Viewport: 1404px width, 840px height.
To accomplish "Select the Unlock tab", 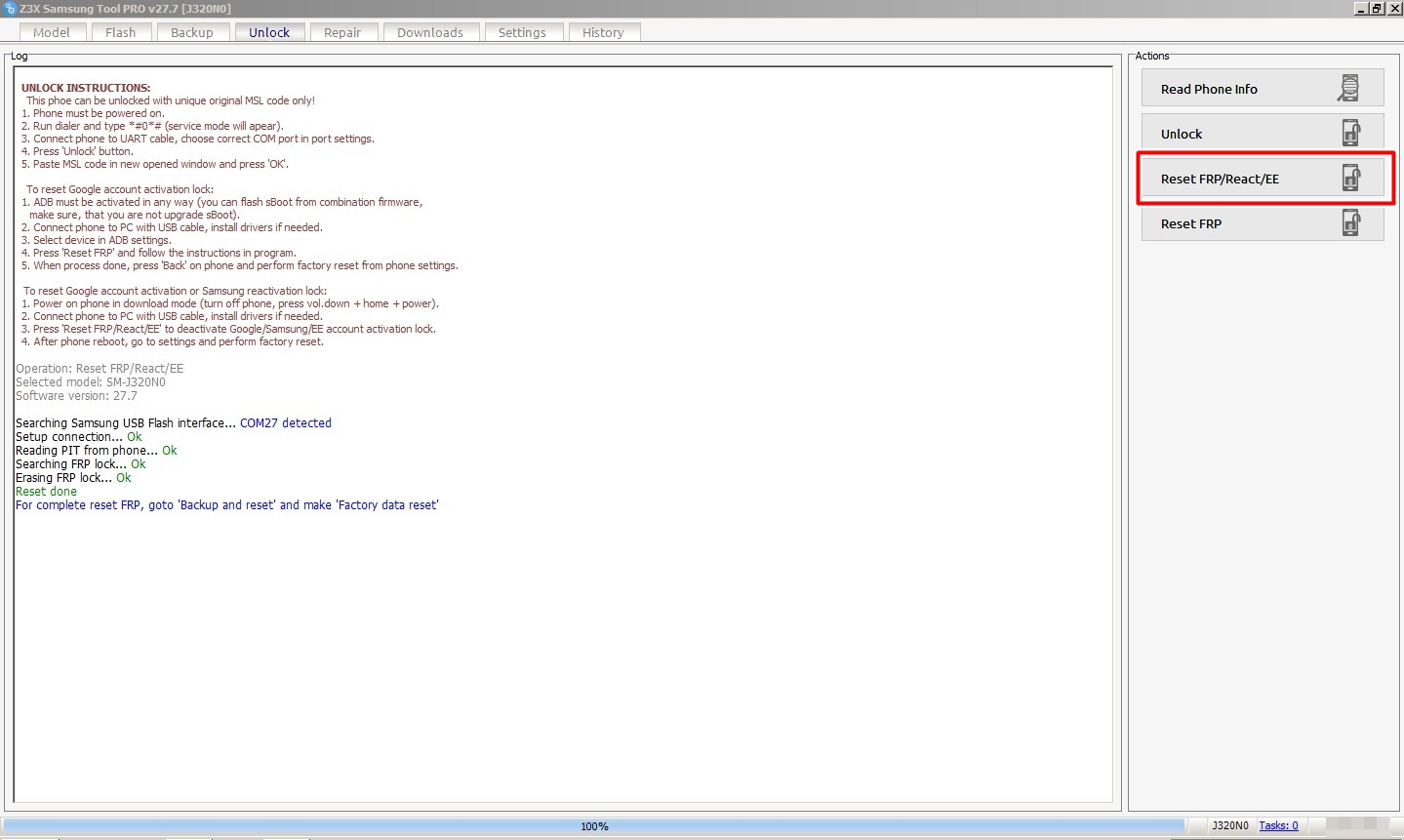I will coord(269,32).
